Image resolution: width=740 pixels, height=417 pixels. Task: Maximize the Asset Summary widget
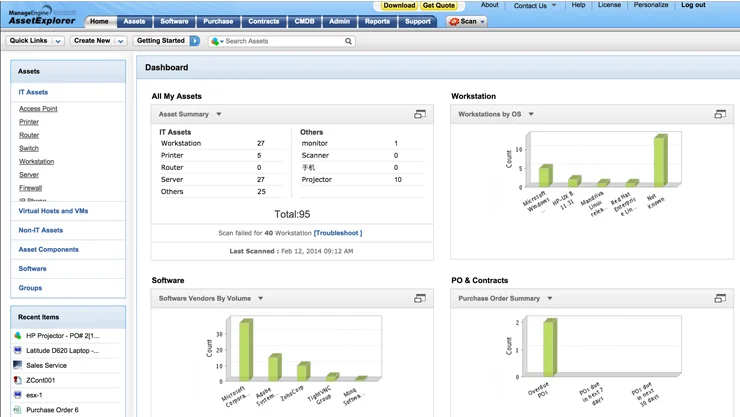[x=420, y=115]
